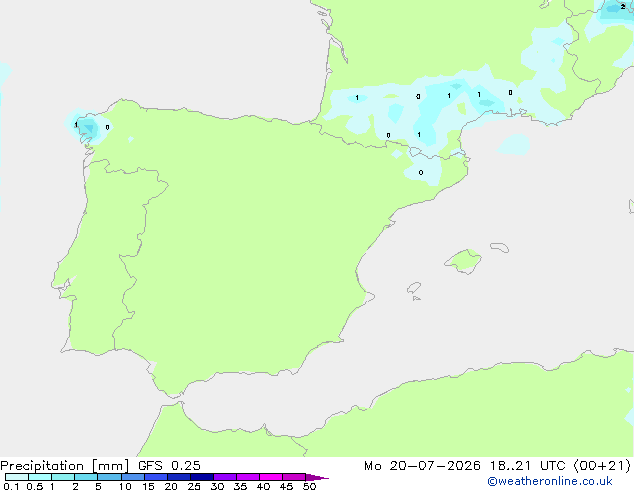Click the '(00+21)' forecast run text
This screenshot has width=634, height=490.
pos(602,466)
